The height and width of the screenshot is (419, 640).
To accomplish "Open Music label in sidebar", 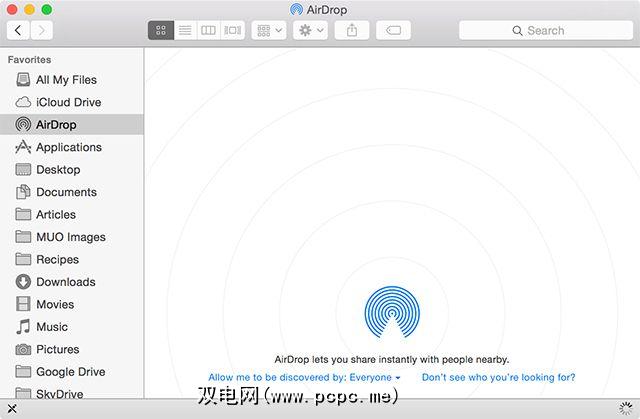I will coord(52,327).
